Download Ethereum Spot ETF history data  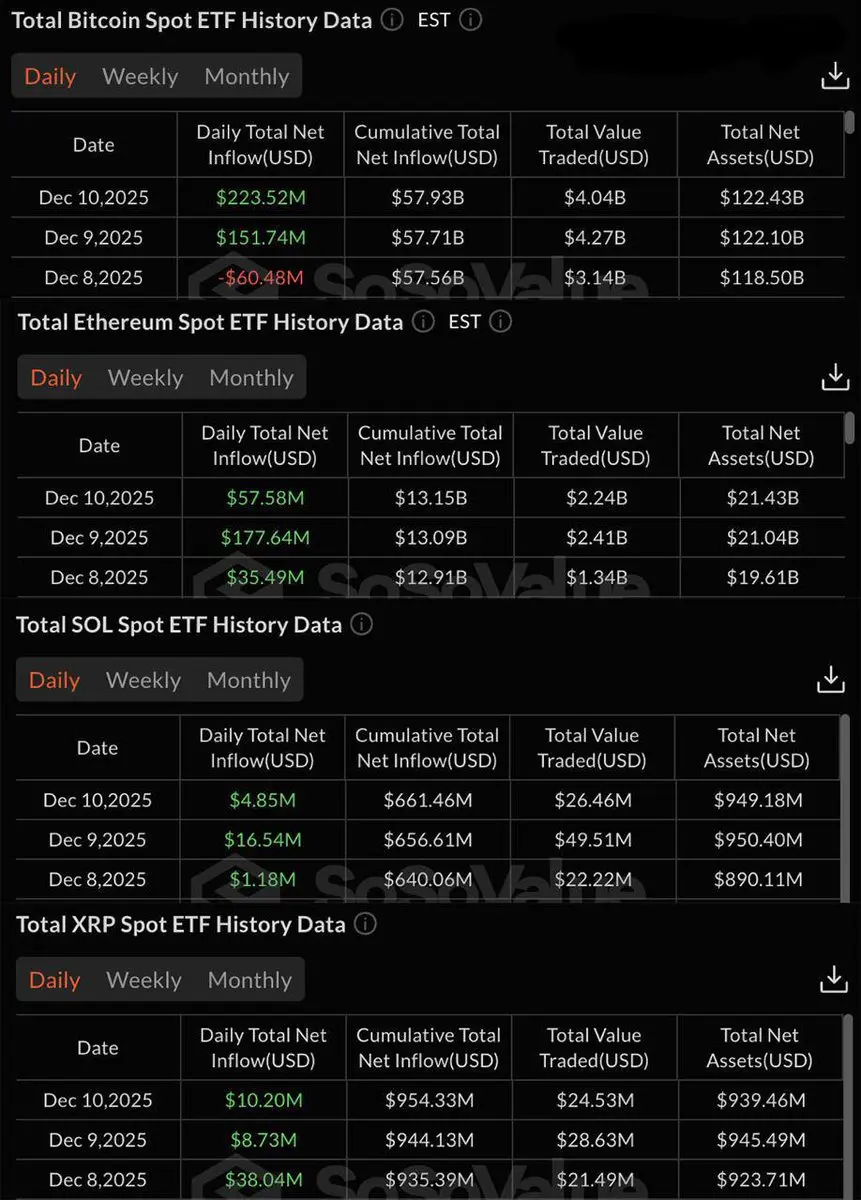tap(835, 377)
